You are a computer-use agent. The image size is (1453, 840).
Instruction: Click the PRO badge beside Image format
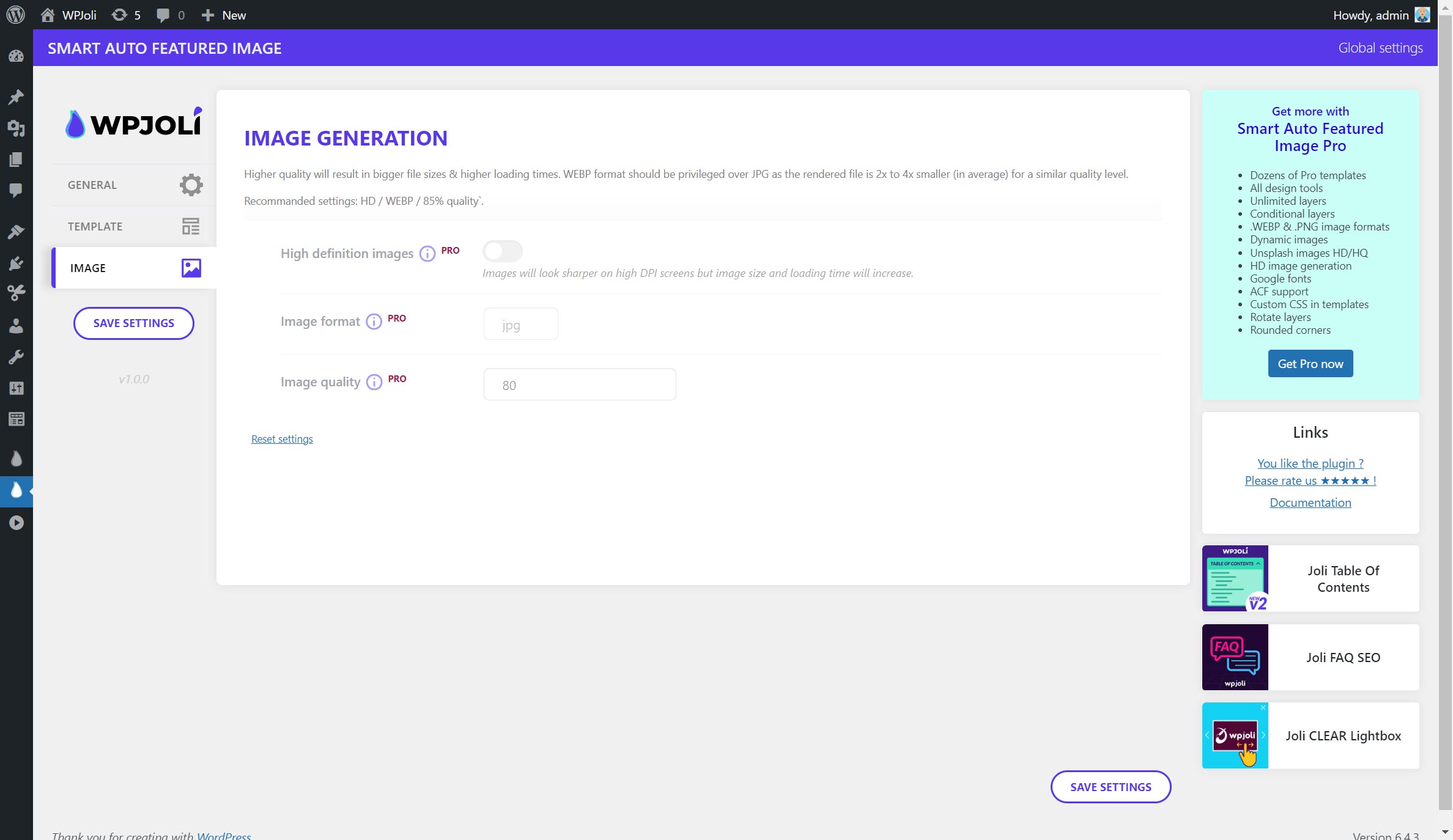[397, 319]
